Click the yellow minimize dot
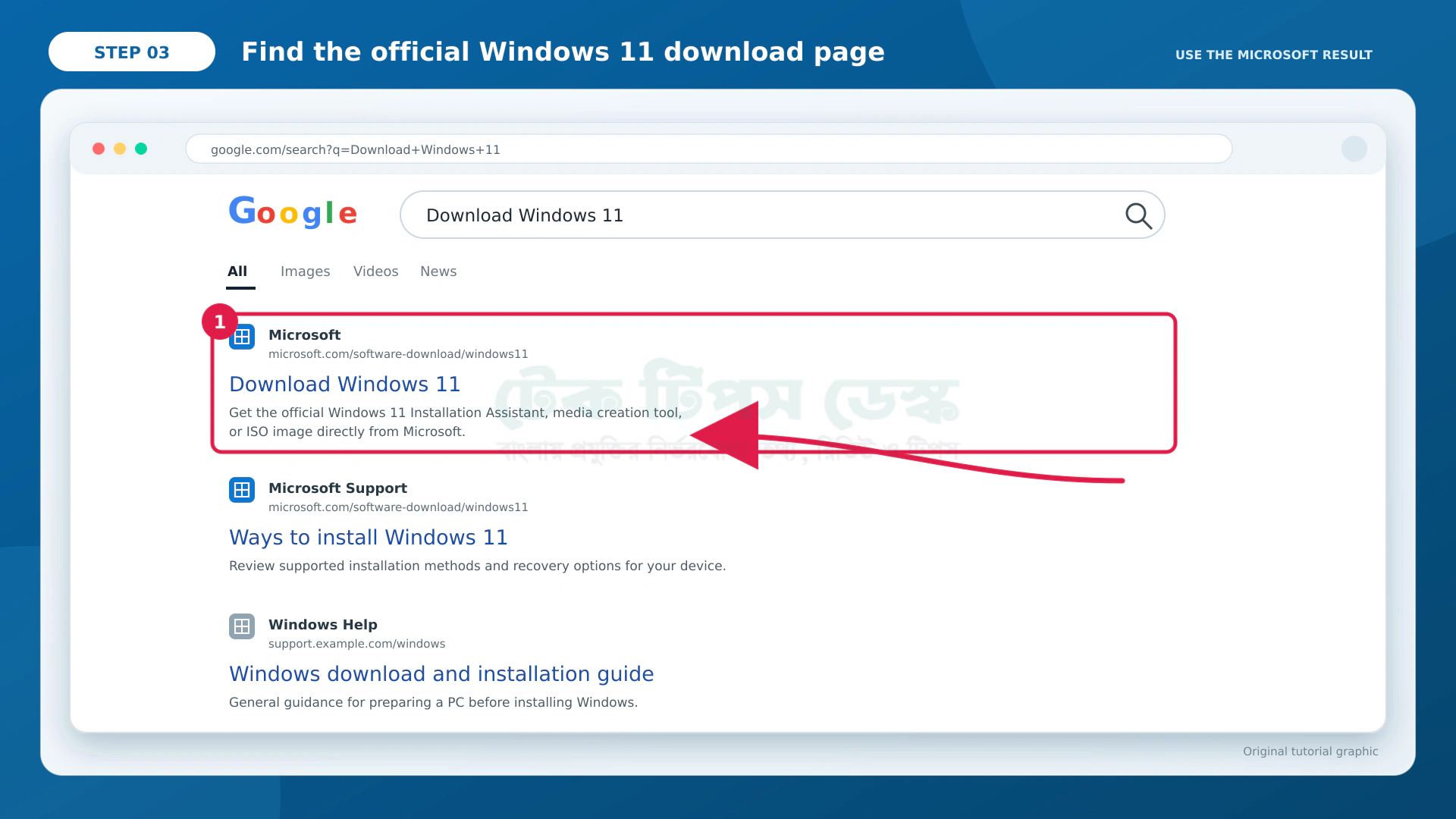 pyautogui.click(x=120, y=149)
